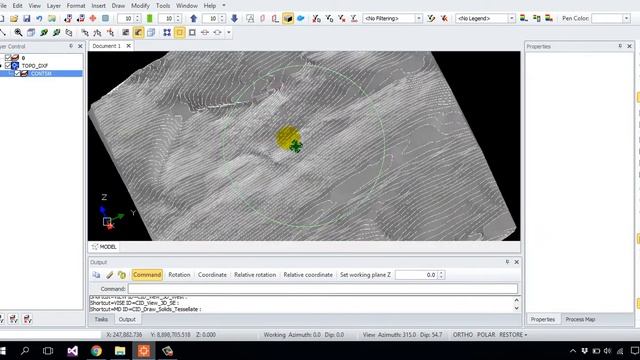Switch to the Tasks tab
Viewport: 640px width, 360px height.
pos(101,320)
